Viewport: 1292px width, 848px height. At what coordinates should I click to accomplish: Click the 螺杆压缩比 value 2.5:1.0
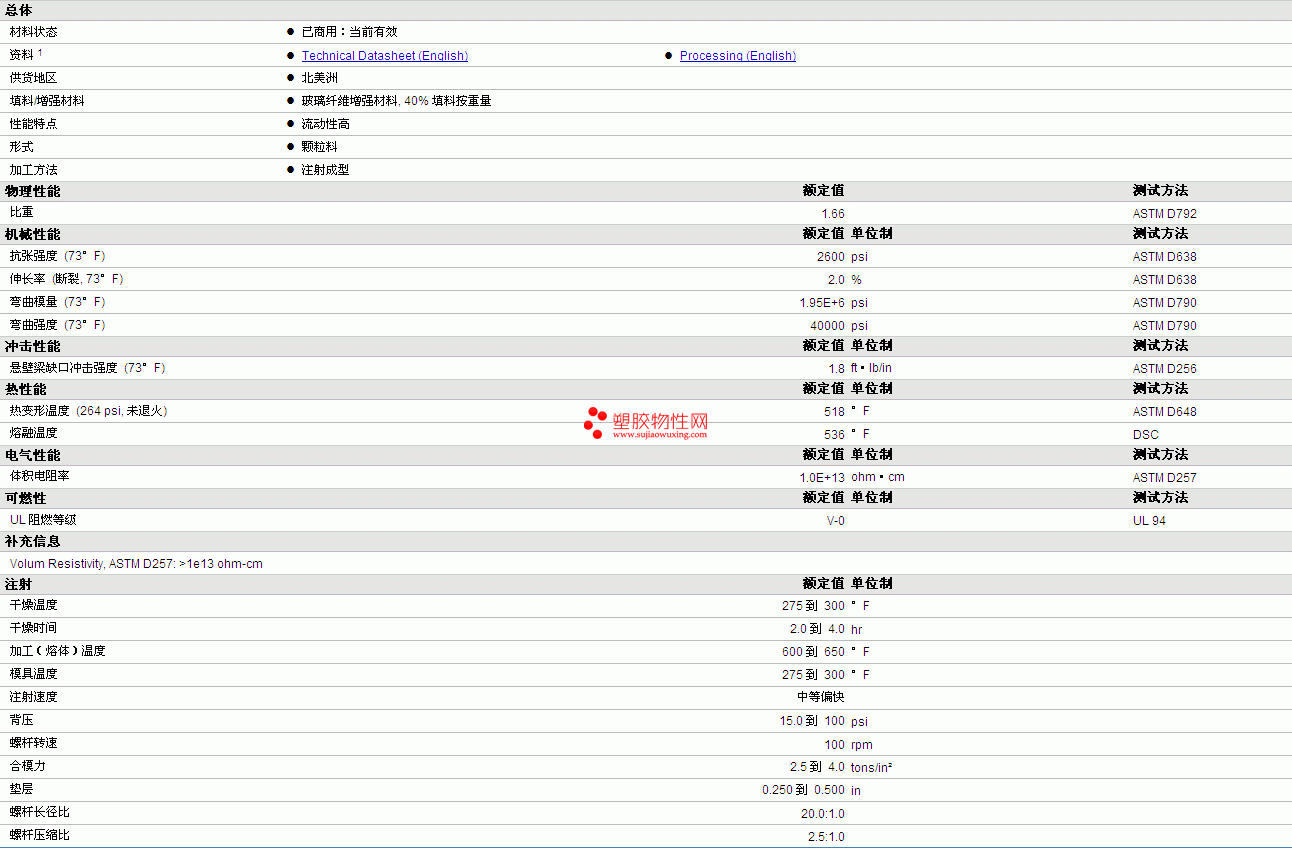(x=826, y=837)
